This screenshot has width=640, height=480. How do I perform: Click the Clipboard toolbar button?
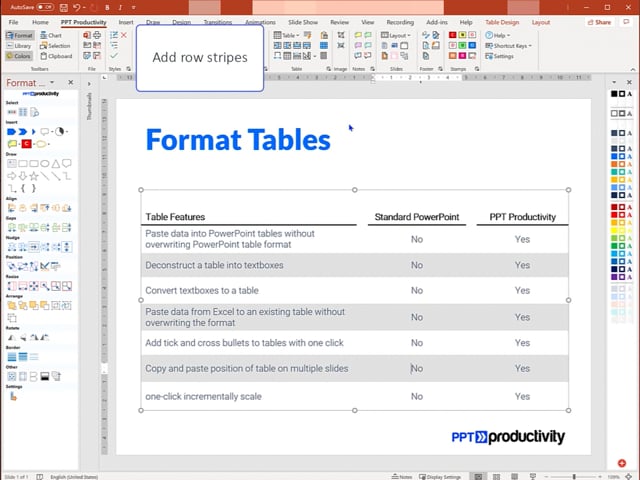click(x=56, y=56)
